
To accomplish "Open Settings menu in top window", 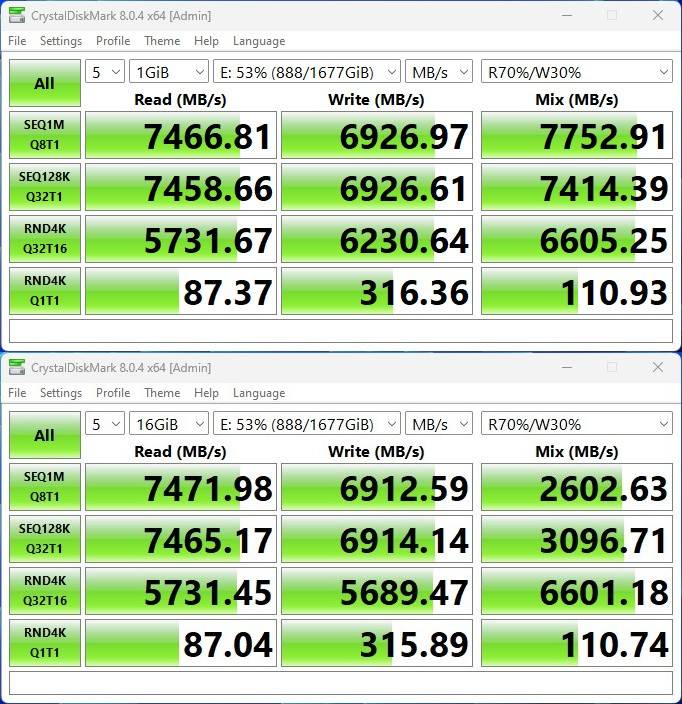I will click(61, 41).
